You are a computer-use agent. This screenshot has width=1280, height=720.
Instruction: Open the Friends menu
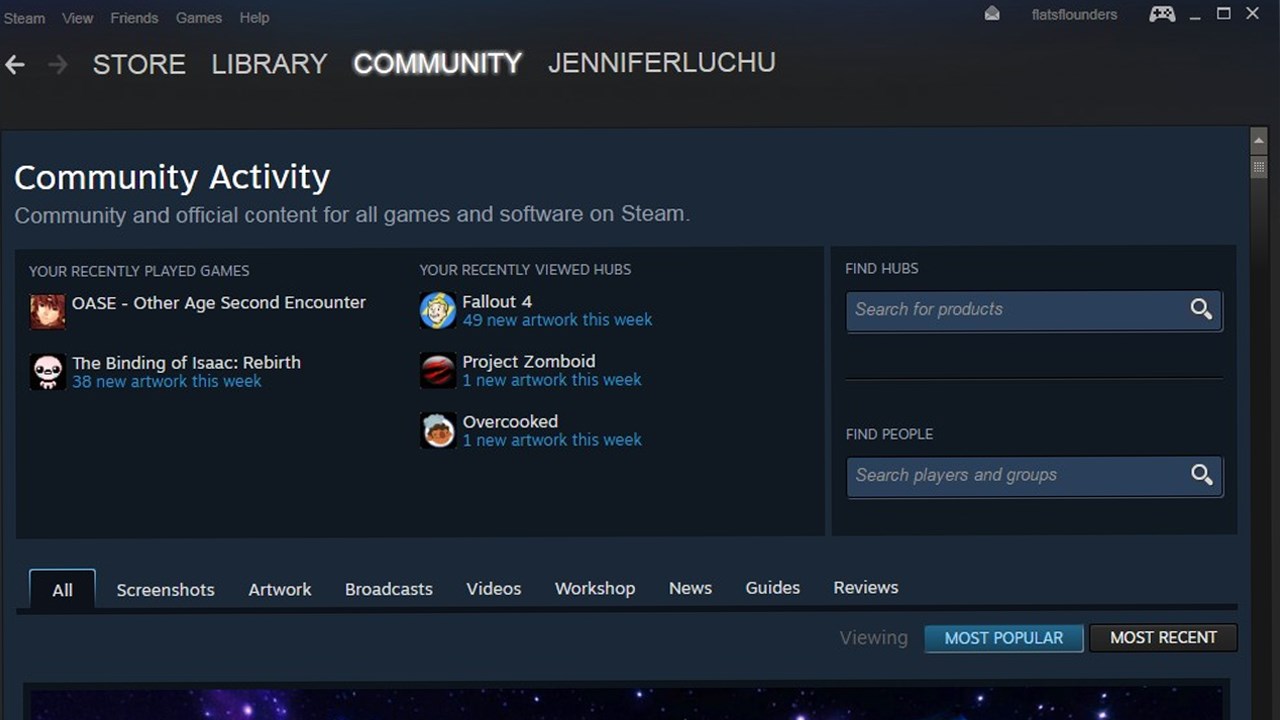click(134, 18)
